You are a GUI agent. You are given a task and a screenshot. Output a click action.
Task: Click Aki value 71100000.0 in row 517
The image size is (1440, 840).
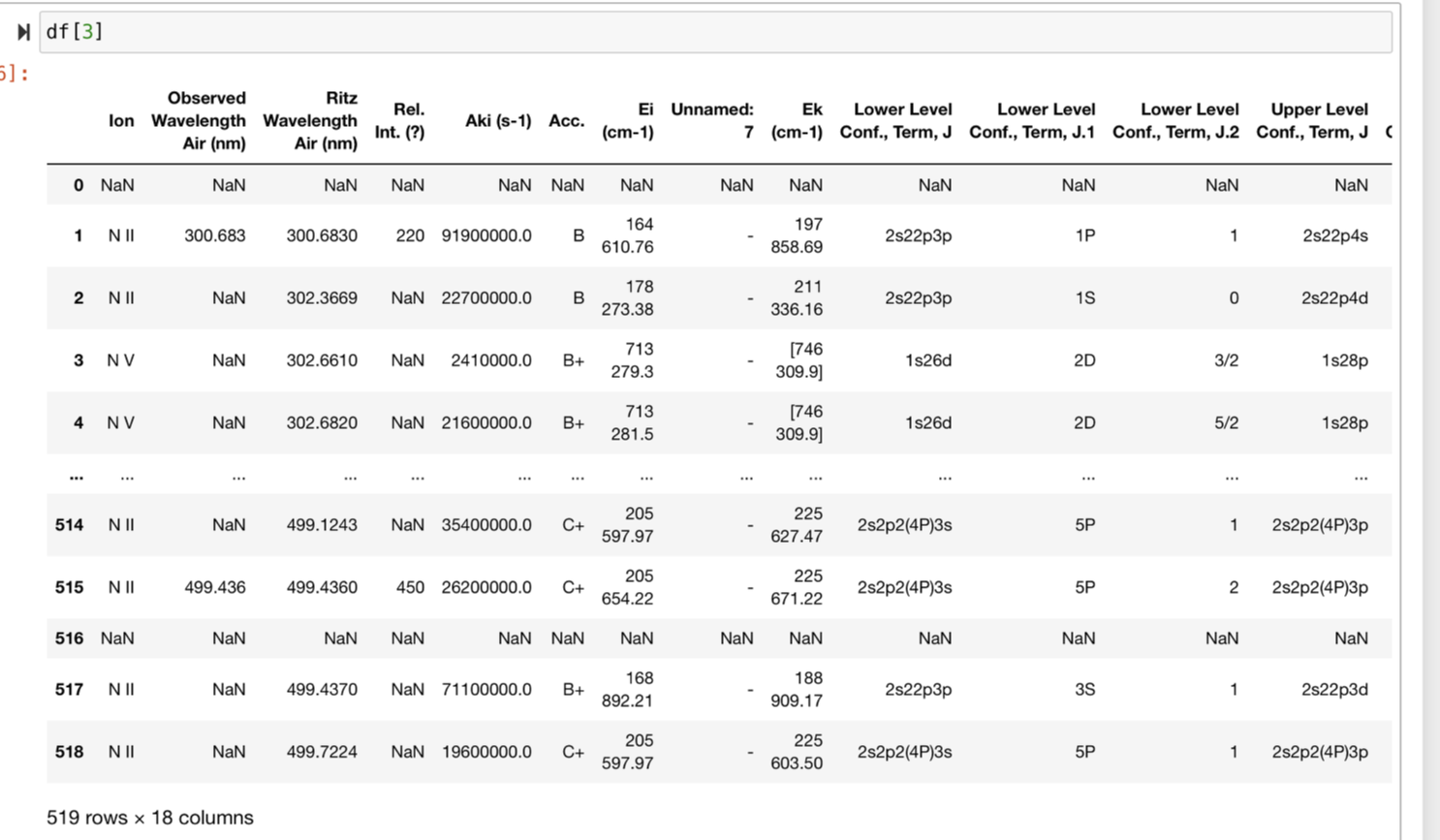pos(486,690)
